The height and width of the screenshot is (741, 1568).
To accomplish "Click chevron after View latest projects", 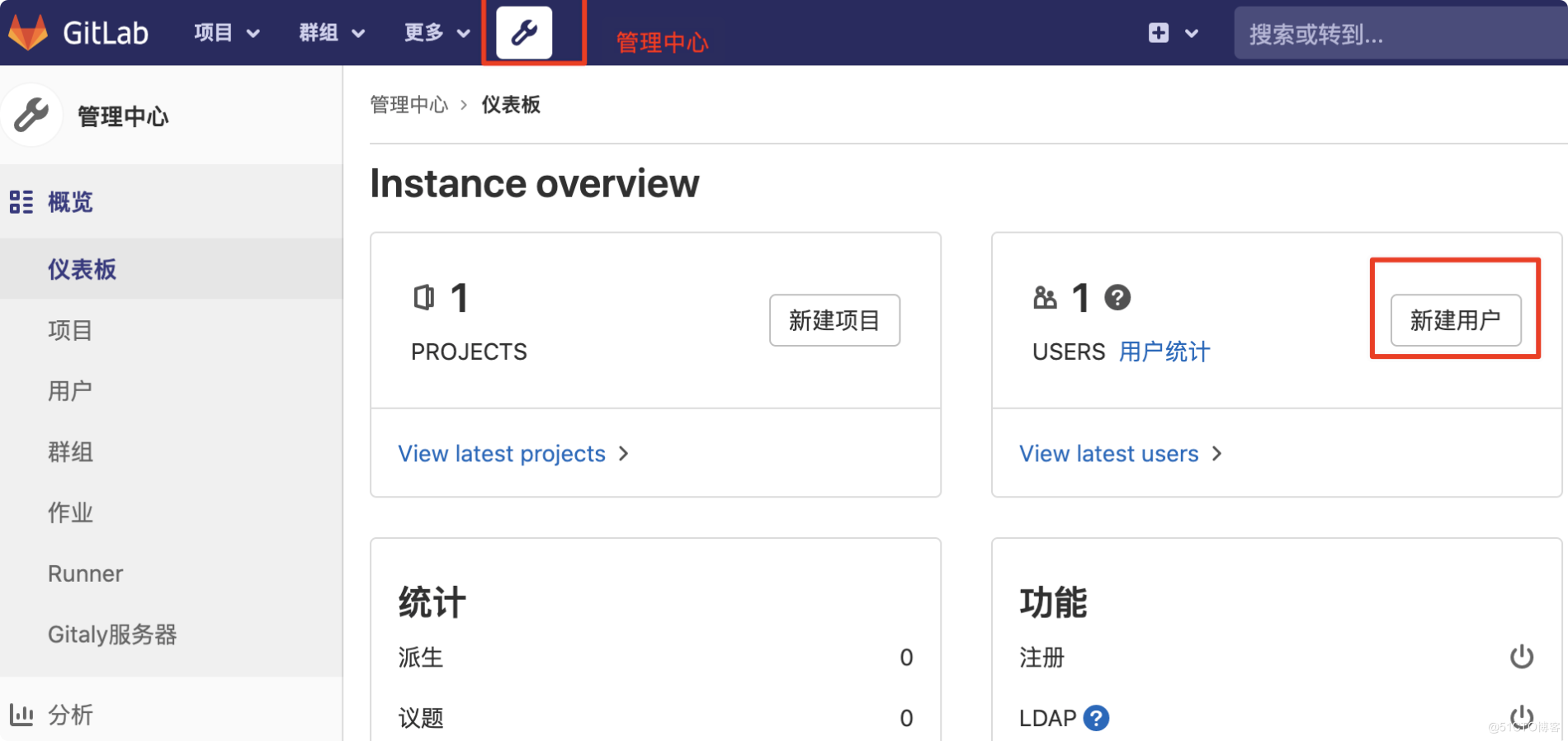I will [x=624, y=454].
